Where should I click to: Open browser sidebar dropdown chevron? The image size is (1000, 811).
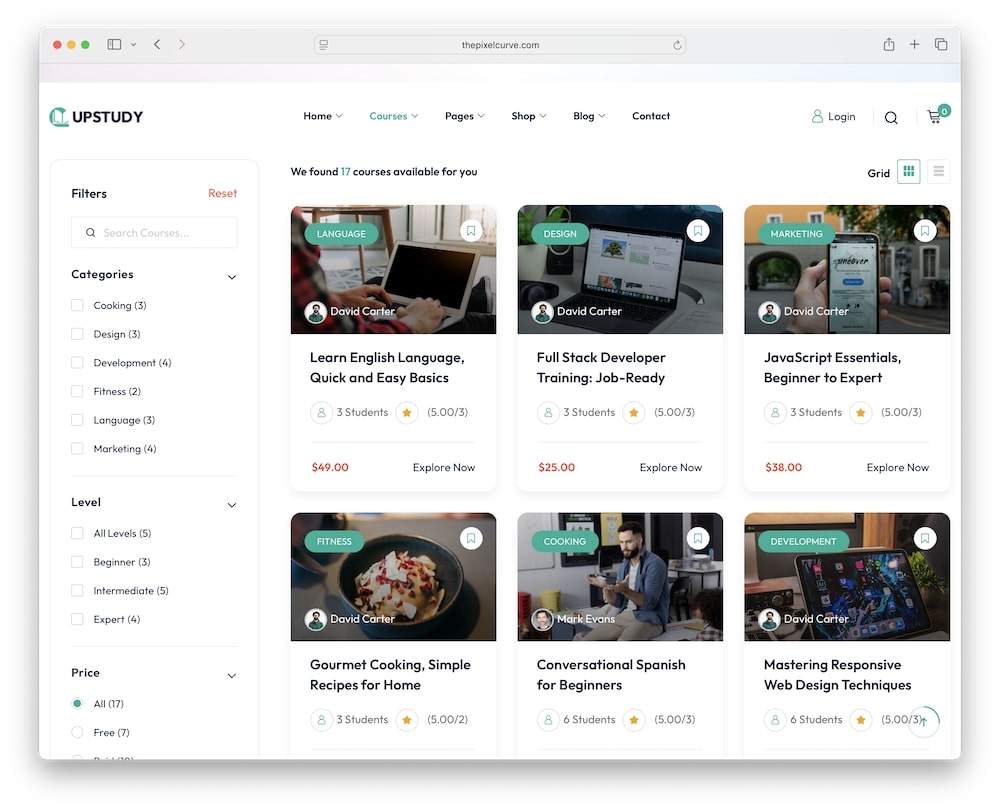133,45
